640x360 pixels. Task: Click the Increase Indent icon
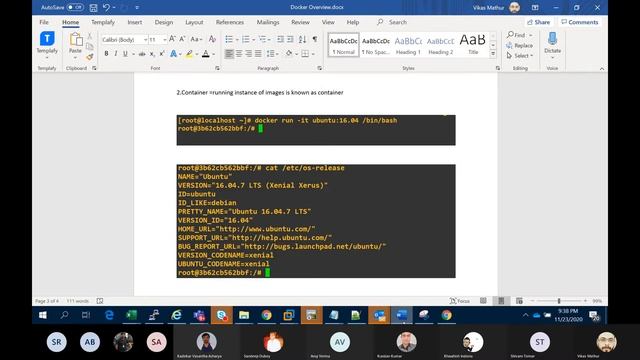click(290, 39)
